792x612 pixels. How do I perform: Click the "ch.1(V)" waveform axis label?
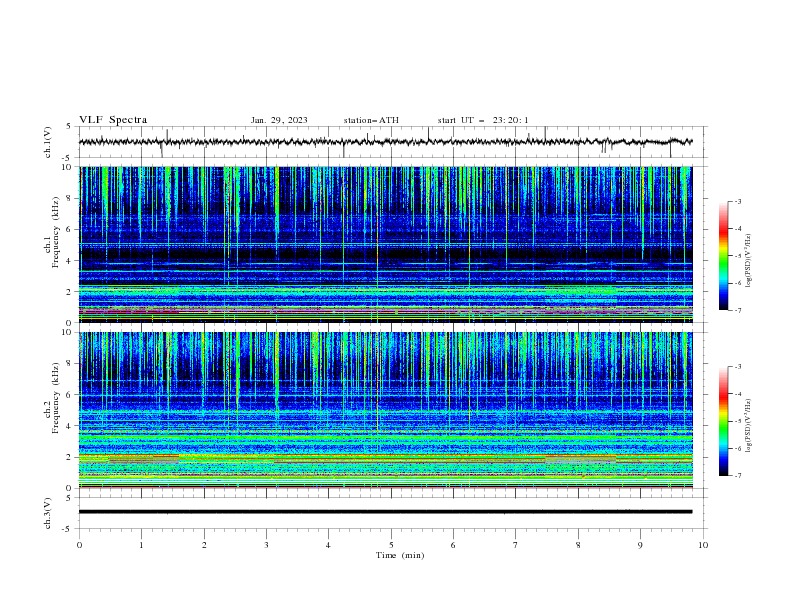48,142
